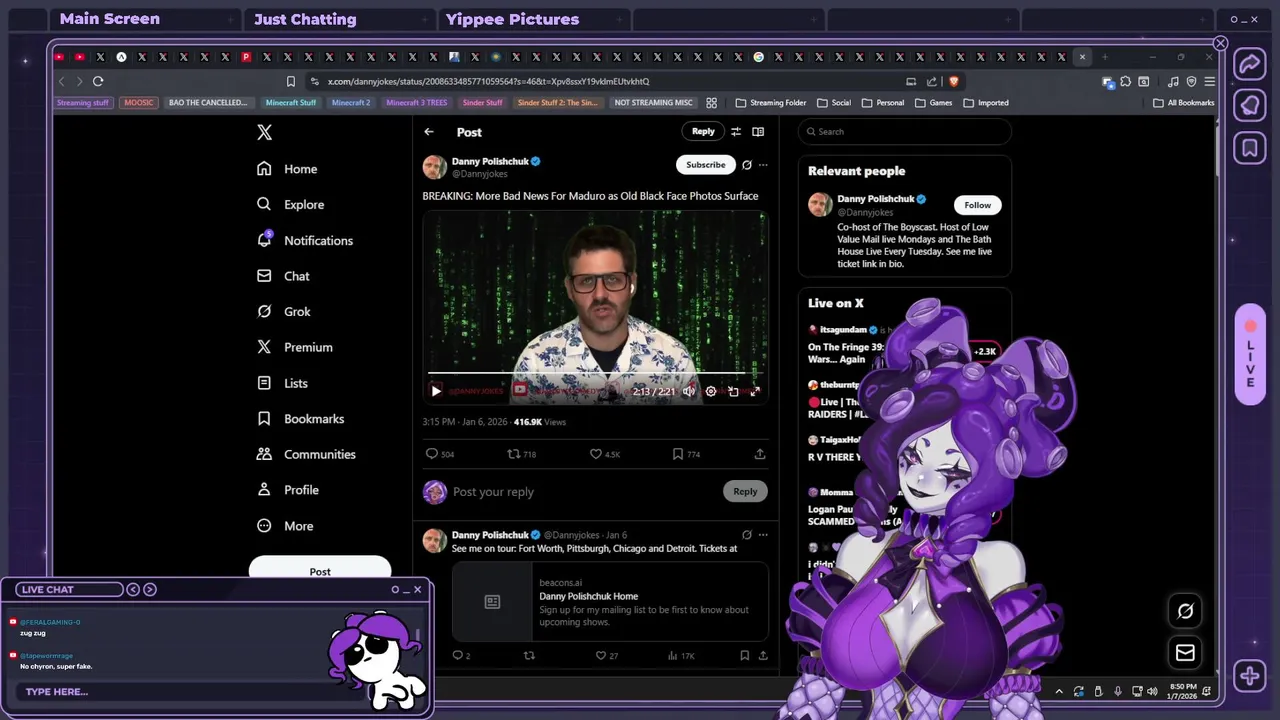Open the main post's three-dot more menu
The width and height of the screenshot is (1280, 720).
coord(763,165)
